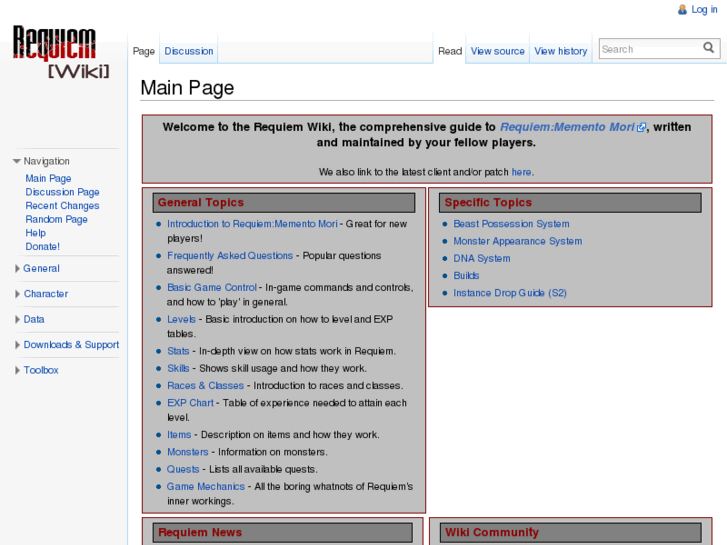Open Discussion Page in sidebar
This screenshot has height=545, width=727.
click(62, 192)
